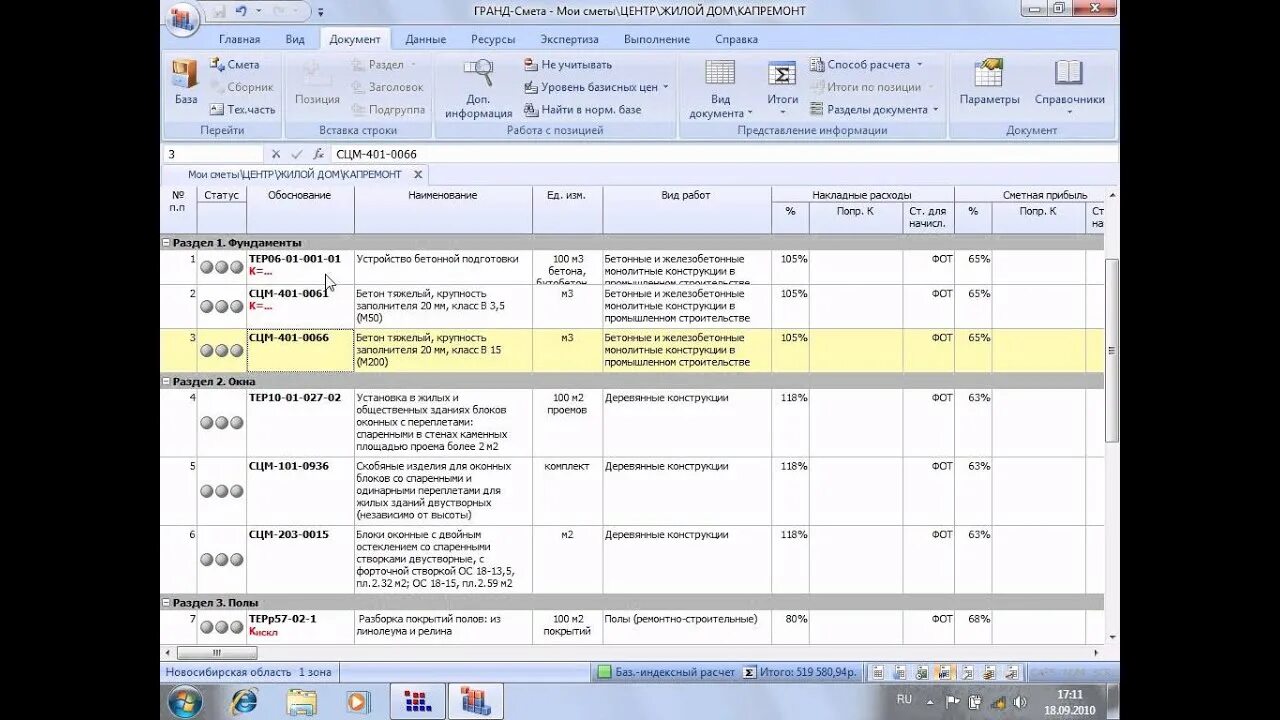Open Тех.часть from Перейти group
This screenshot has width=1280, height=720.
[242, 109]
